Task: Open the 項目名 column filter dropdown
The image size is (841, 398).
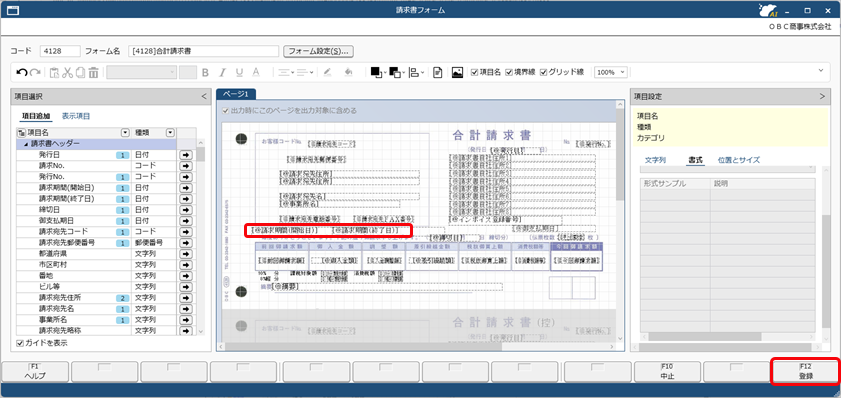Action: [x=126, y=132]
